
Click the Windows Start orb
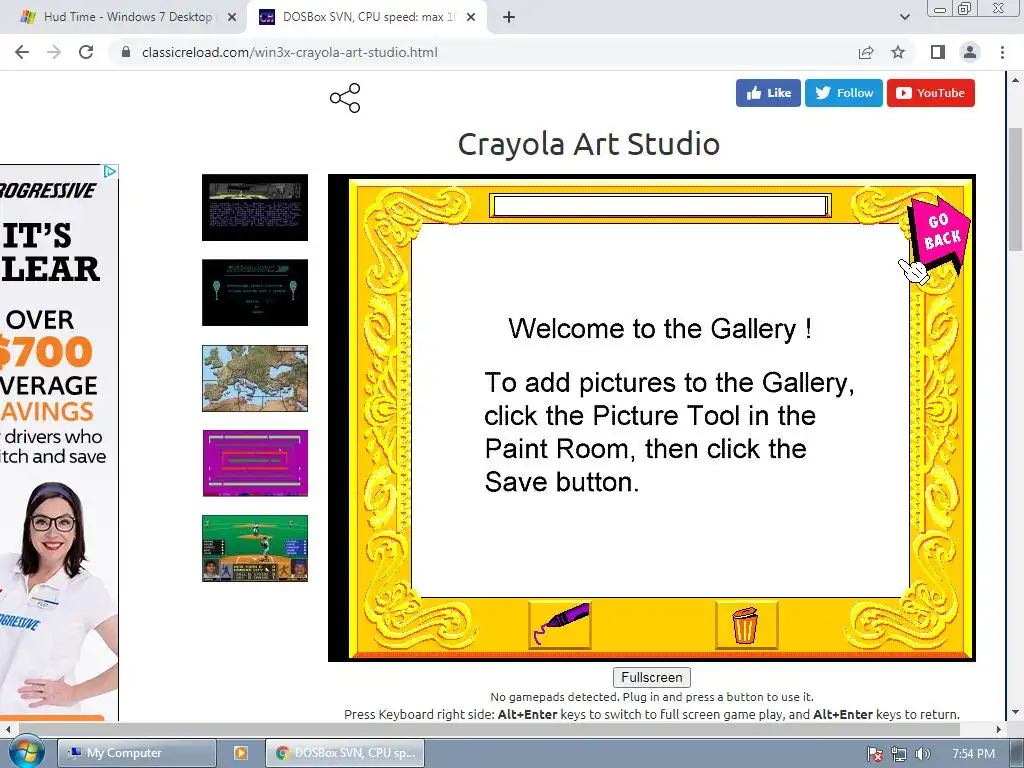tap(25, 752)
